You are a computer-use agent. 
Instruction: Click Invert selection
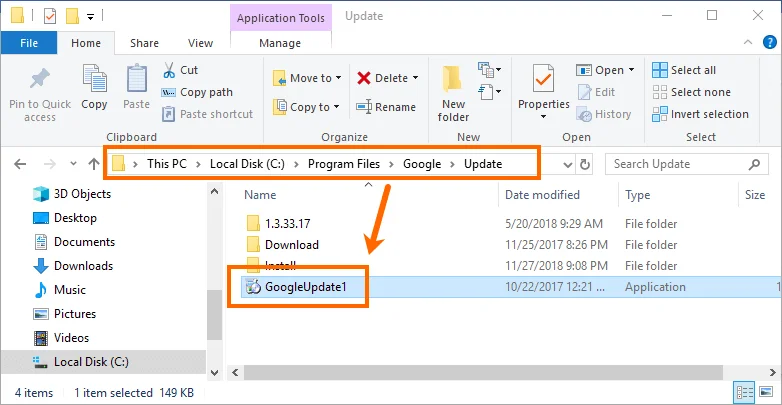pyautogui.click(x=700, y=114)
